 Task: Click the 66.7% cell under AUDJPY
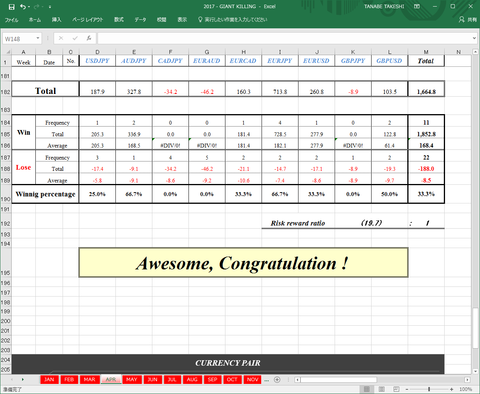coord(134,194)
